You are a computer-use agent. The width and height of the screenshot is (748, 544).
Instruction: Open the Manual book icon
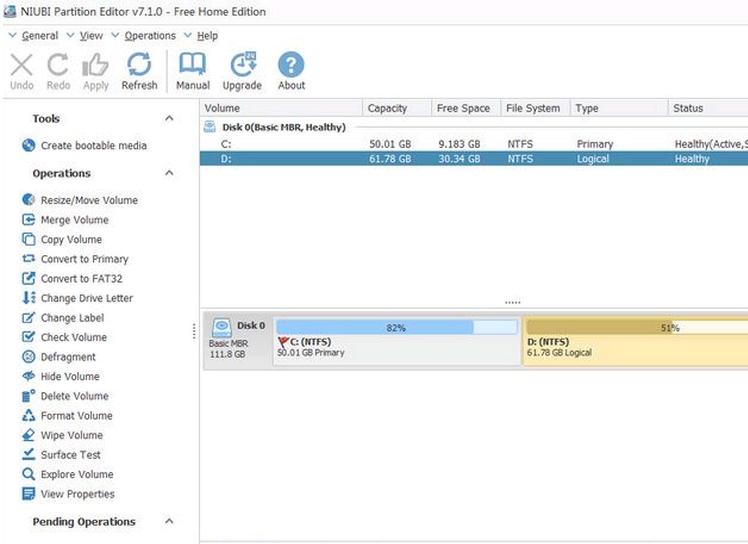click(193, 64)
